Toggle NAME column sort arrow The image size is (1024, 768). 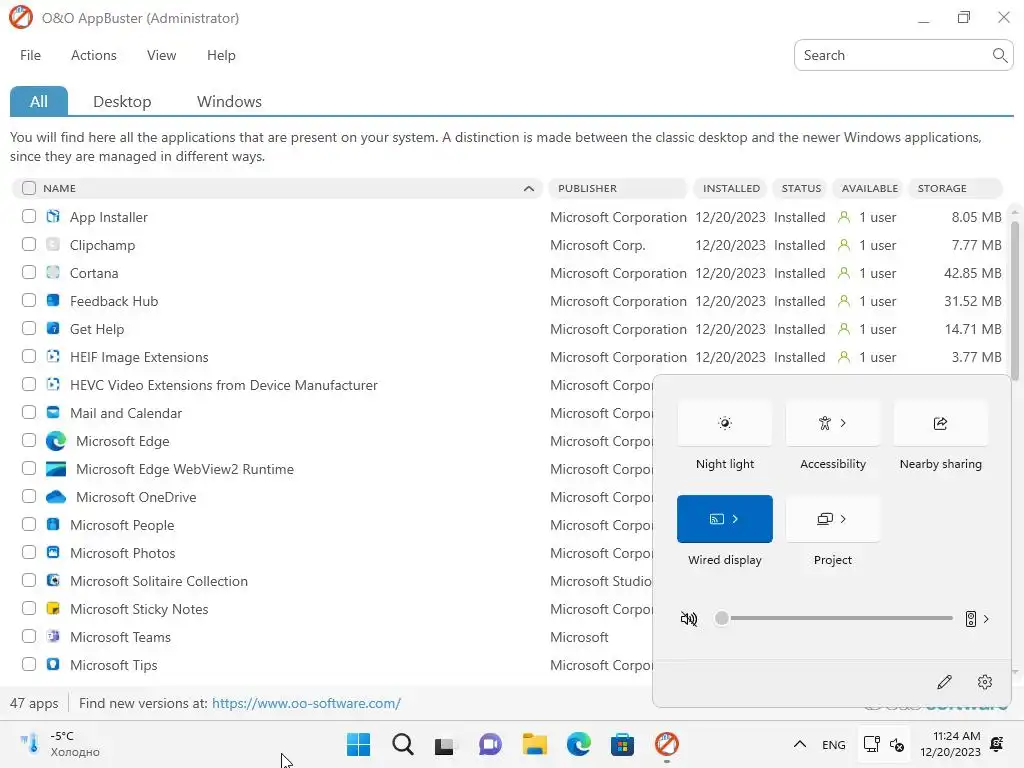528,189
